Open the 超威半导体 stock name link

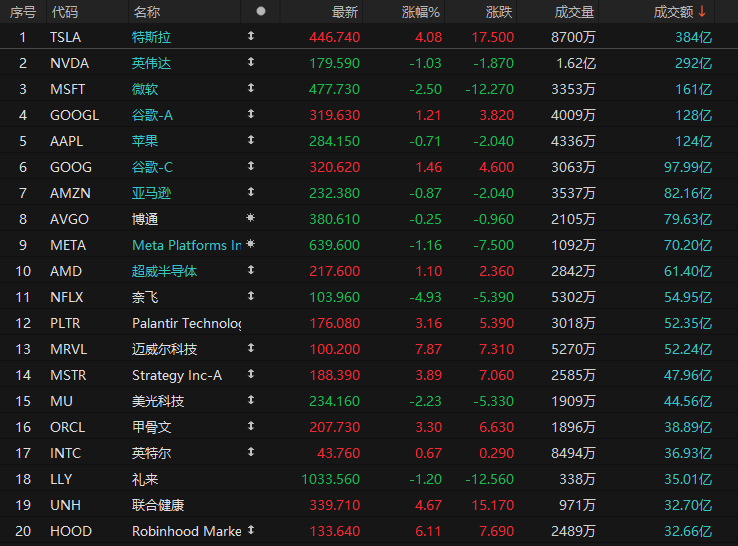pos(164,271)
